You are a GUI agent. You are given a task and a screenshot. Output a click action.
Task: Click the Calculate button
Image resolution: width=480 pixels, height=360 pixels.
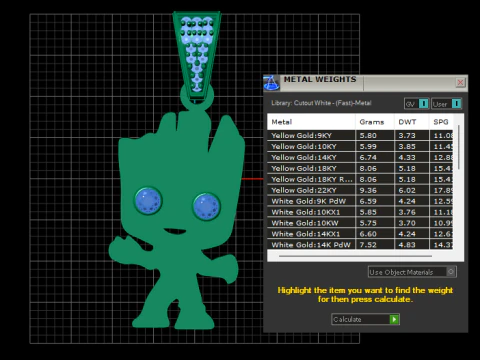(365, 319)
